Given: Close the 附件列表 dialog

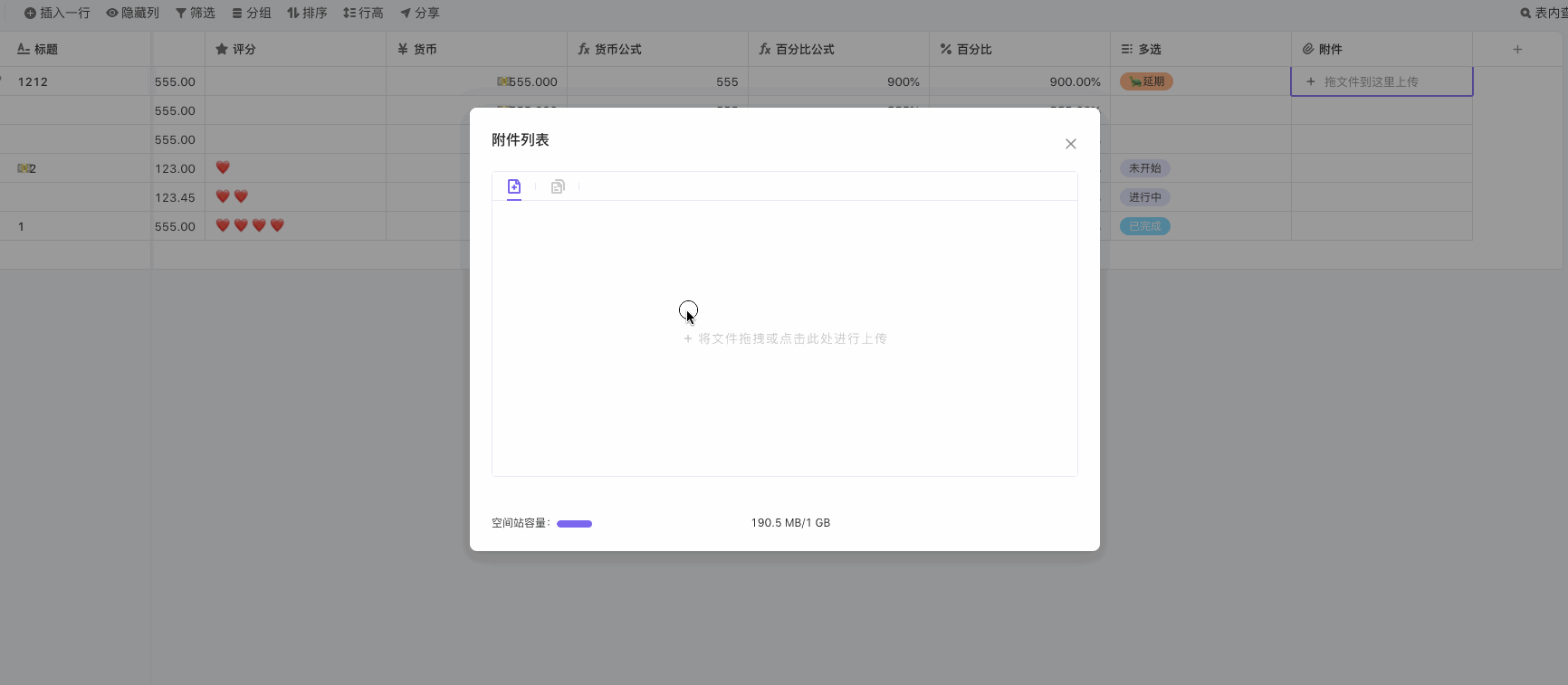Looking at the screenshot, I should point(1070,144).
